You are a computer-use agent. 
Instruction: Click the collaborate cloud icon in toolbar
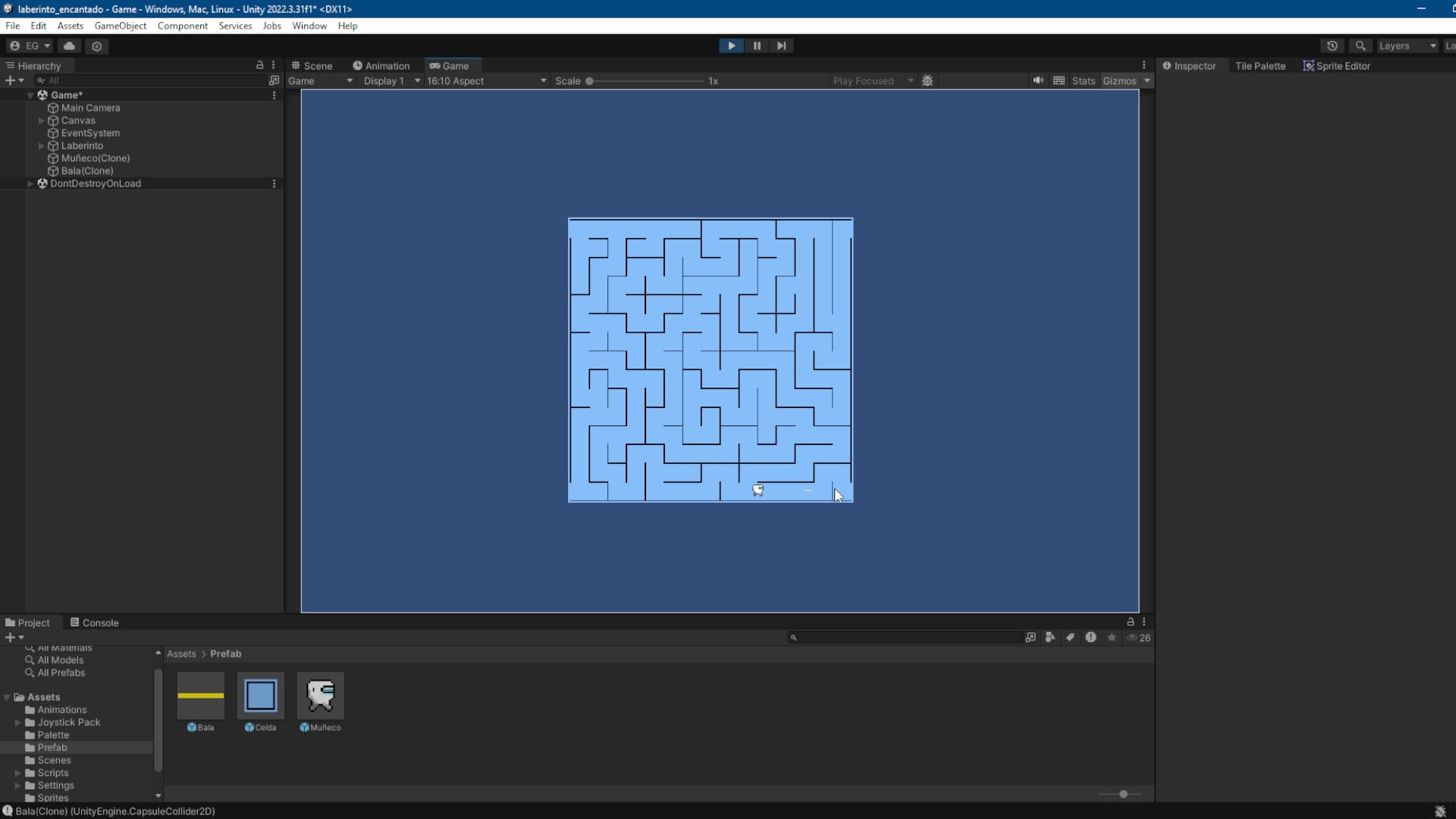click(x=70, y=45)
